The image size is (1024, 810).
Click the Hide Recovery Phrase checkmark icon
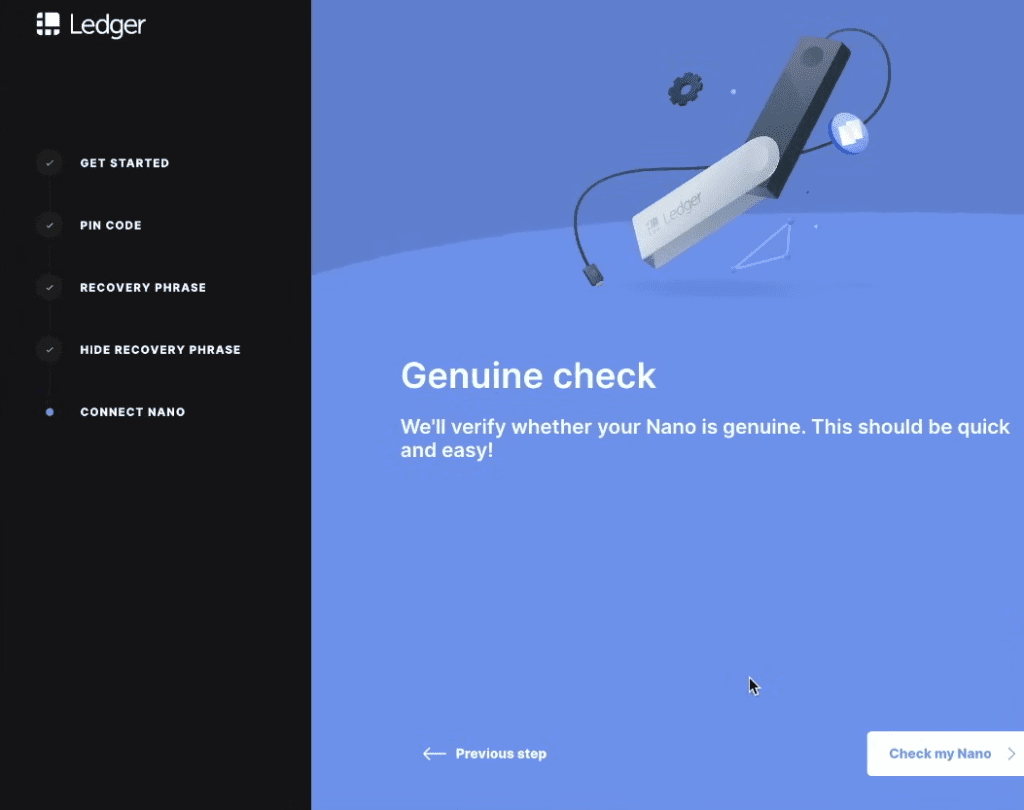click(x=49, y=350)
